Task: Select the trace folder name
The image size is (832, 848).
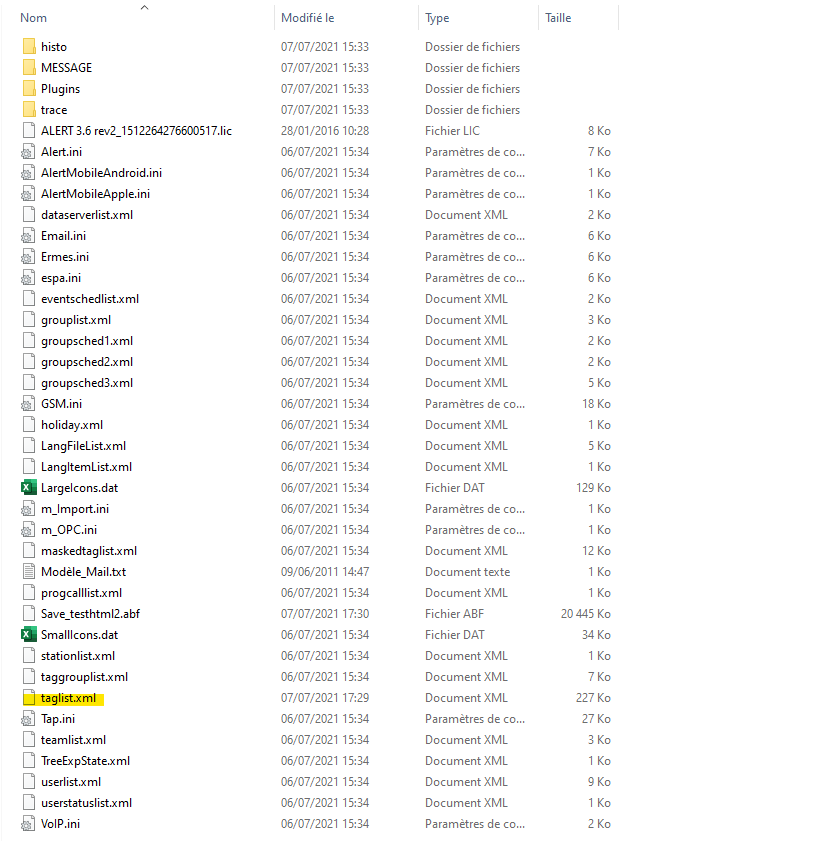Action: click(x=54, y=110)
